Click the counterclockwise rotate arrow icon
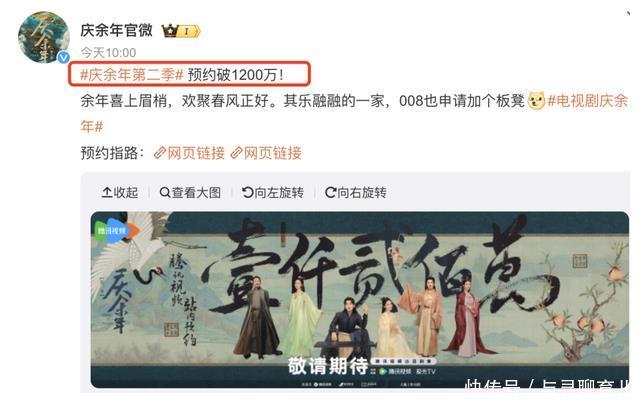This screenshot has width=640, height=403. tap(248, 192)
